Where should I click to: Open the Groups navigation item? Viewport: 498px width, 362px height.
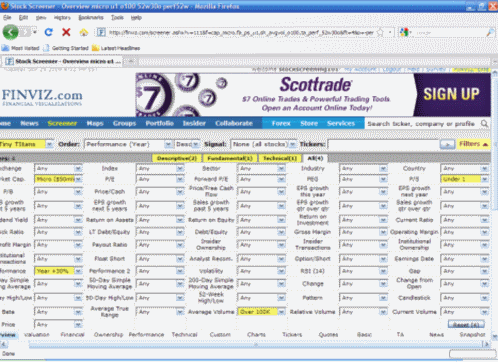point(124,123)
